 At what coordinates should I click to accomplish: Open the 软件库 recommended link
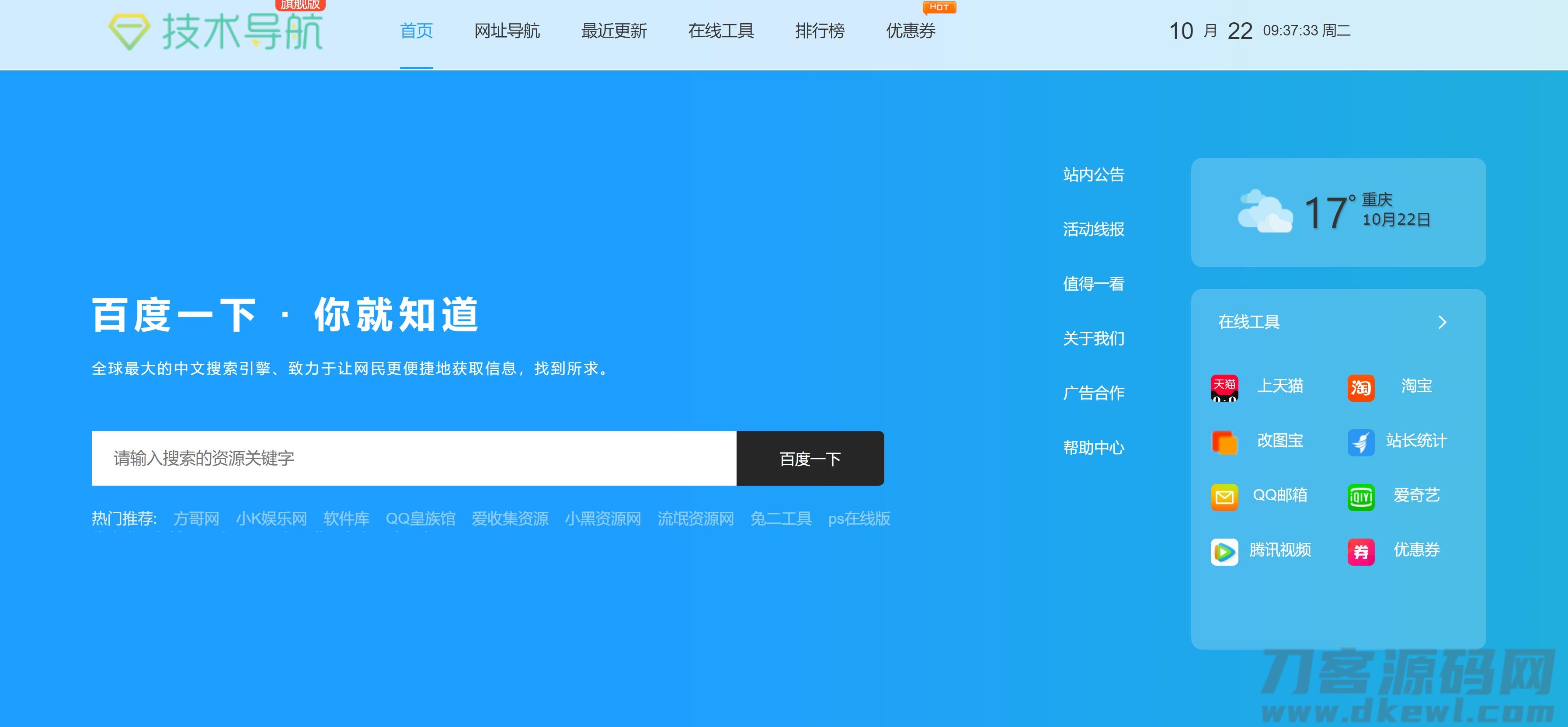346,519
